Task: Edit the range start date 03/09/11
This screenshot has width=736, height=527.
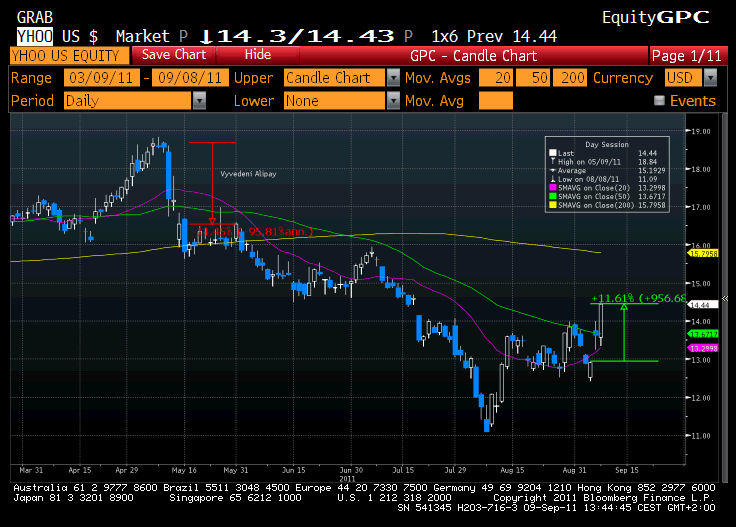Action: click(x=101, y=78)
